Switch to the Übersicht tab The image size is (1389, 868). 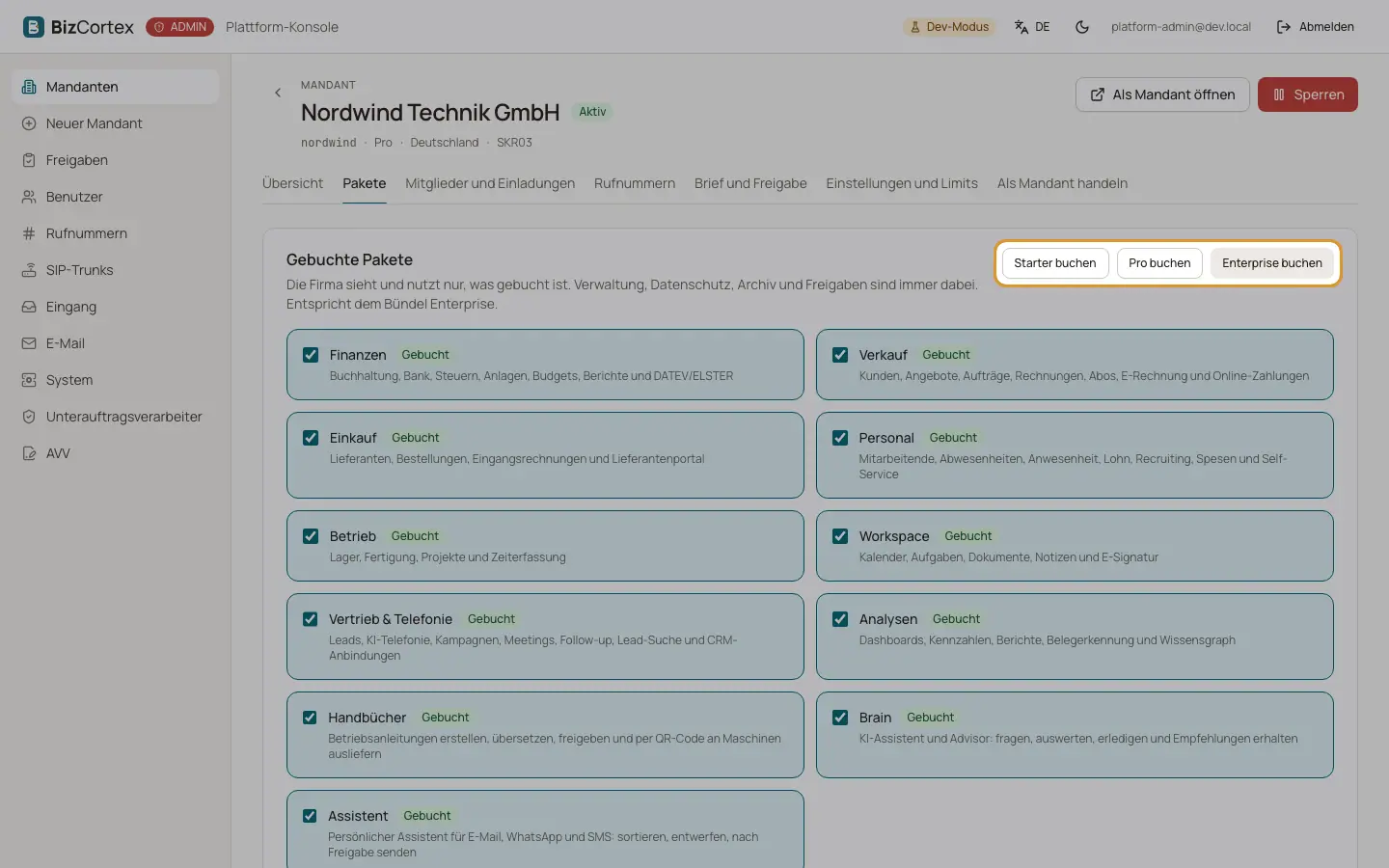click(x=292, y=183)
